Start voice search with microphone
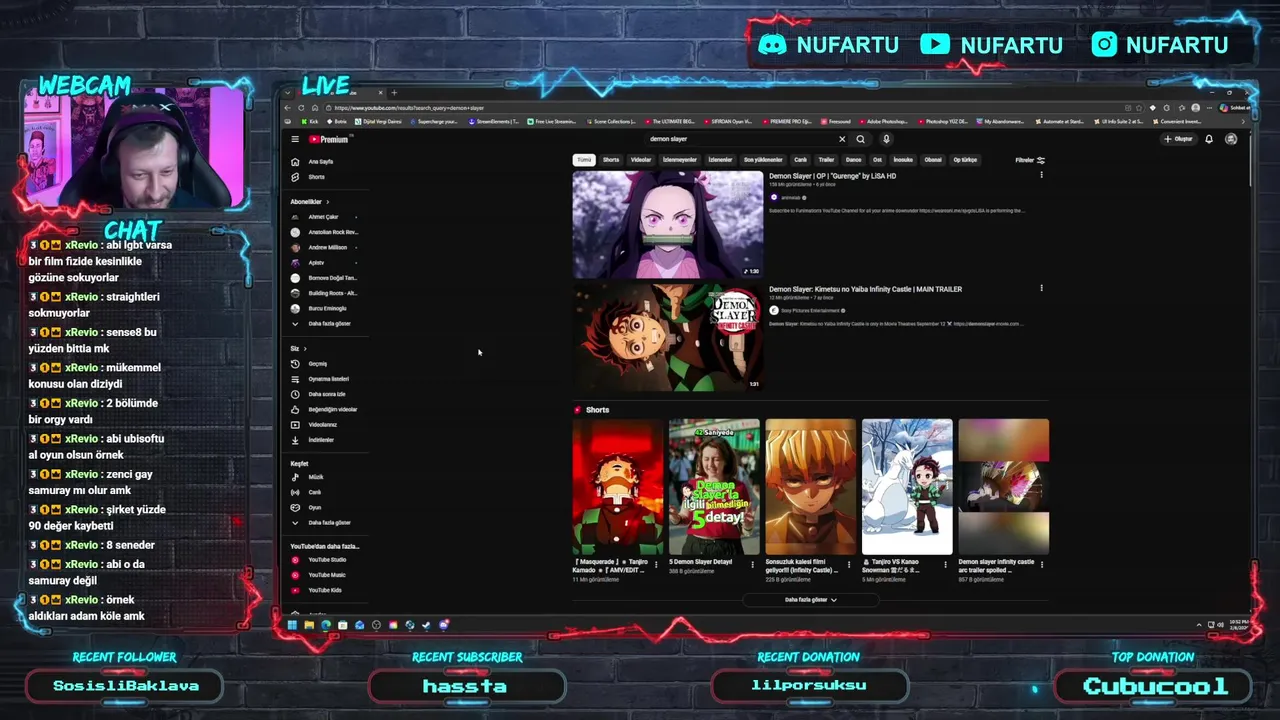 (x=886, y=139)
